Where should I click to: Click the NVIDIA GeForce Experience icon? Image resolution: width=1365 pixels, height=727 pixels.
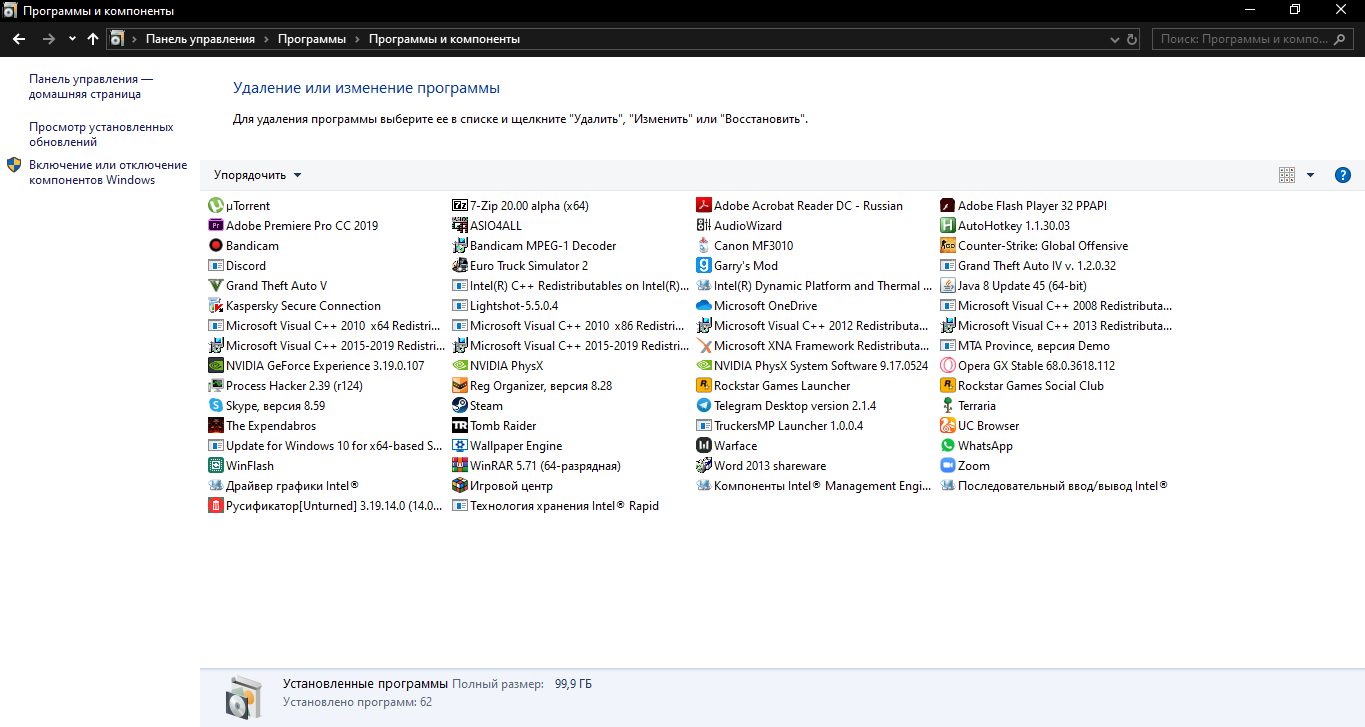coord(215,366)
